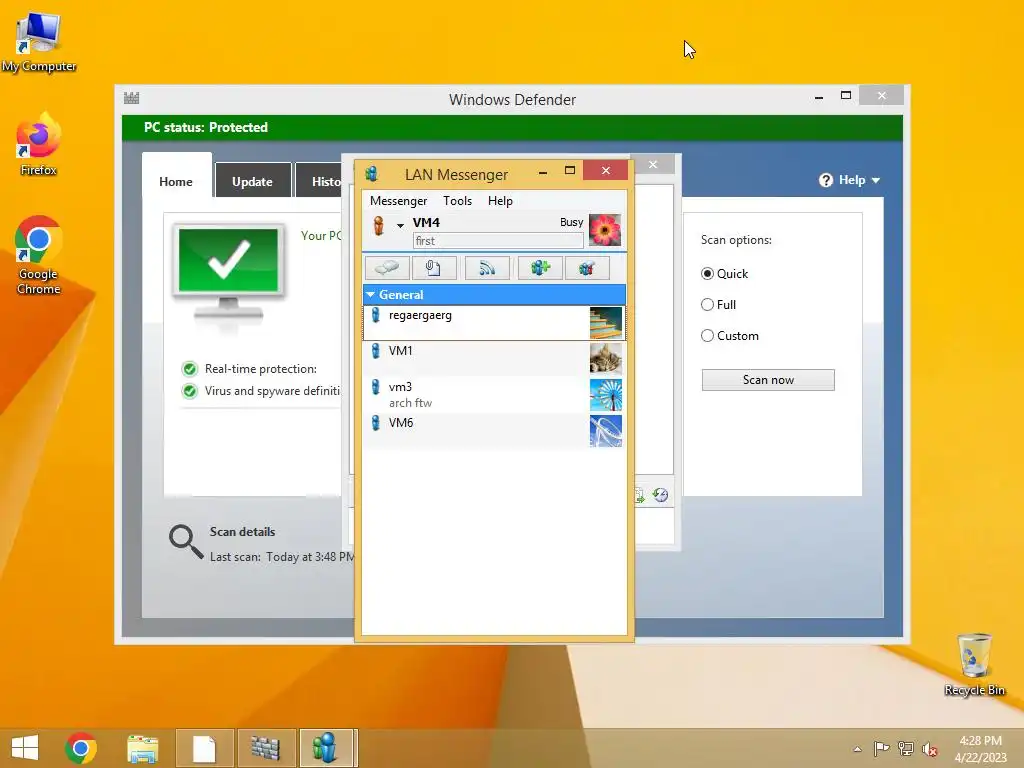The height and width of the screenshot is (768, 1024).
Task: Click the Windows Defender taskbar button
Action: click(x=266, y=748)
